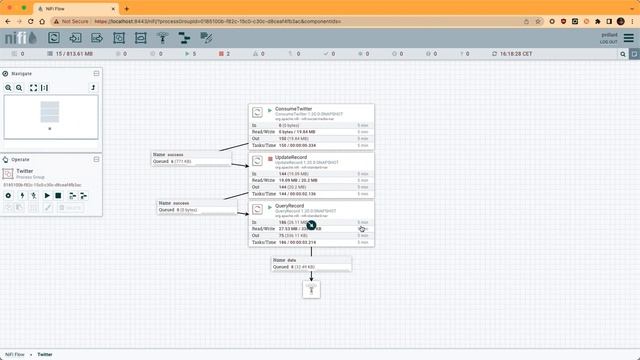Click the UpdateRecord stopped status indicator
The height and width of the screenshot is (360, 640).
click(270, 158)
